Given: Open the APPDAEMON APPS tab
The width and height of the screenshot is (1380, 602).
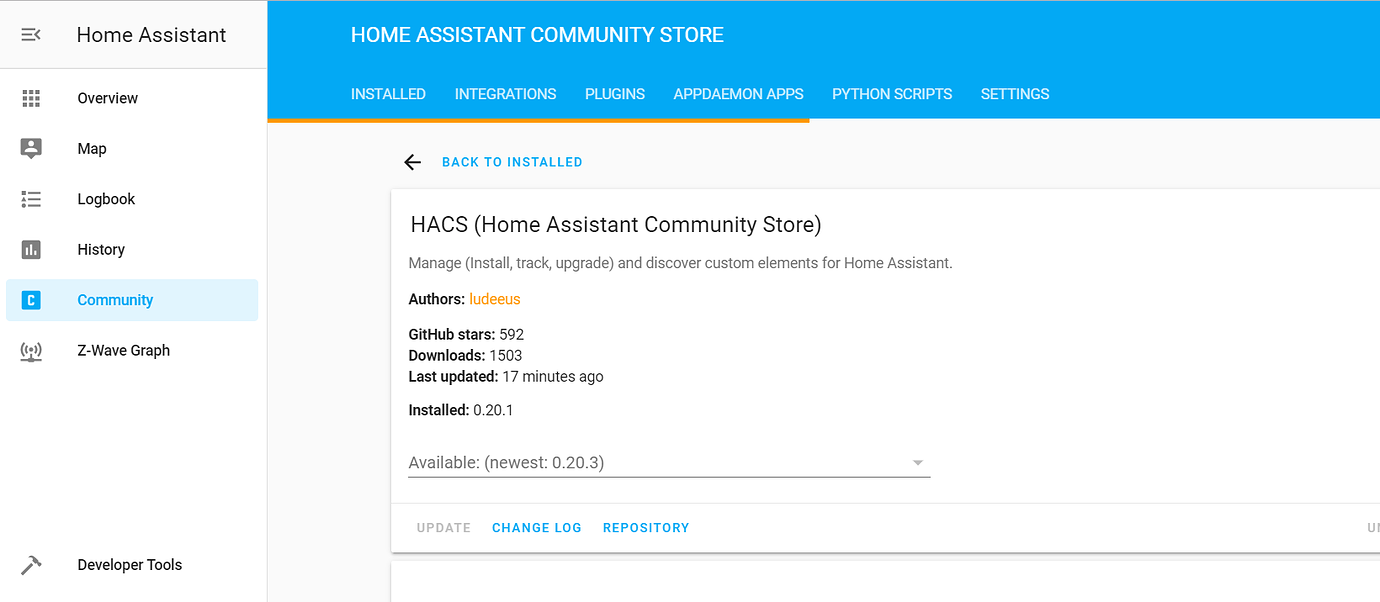Looking at the screenshot, I should point(738,93).
